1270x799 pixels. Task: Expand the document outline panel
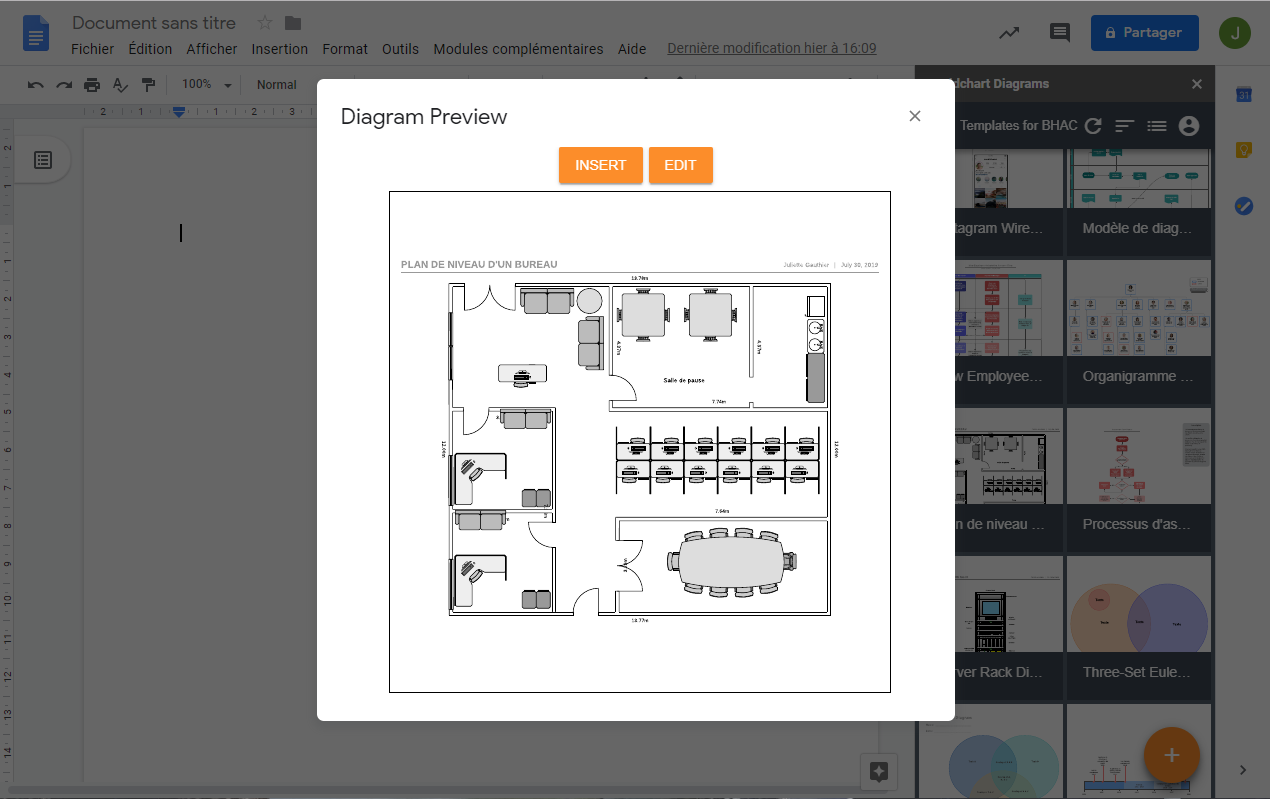click(42, 158)
